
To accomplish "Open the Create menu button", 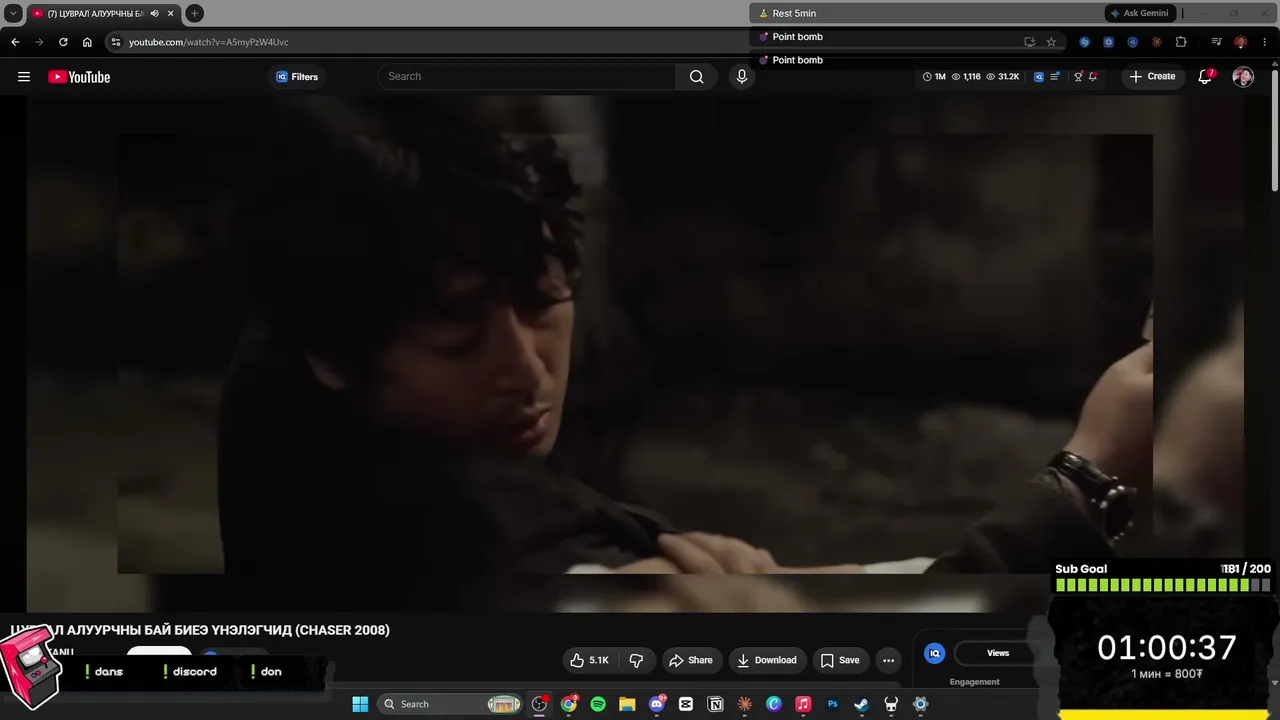I will tap(1152, 77).
